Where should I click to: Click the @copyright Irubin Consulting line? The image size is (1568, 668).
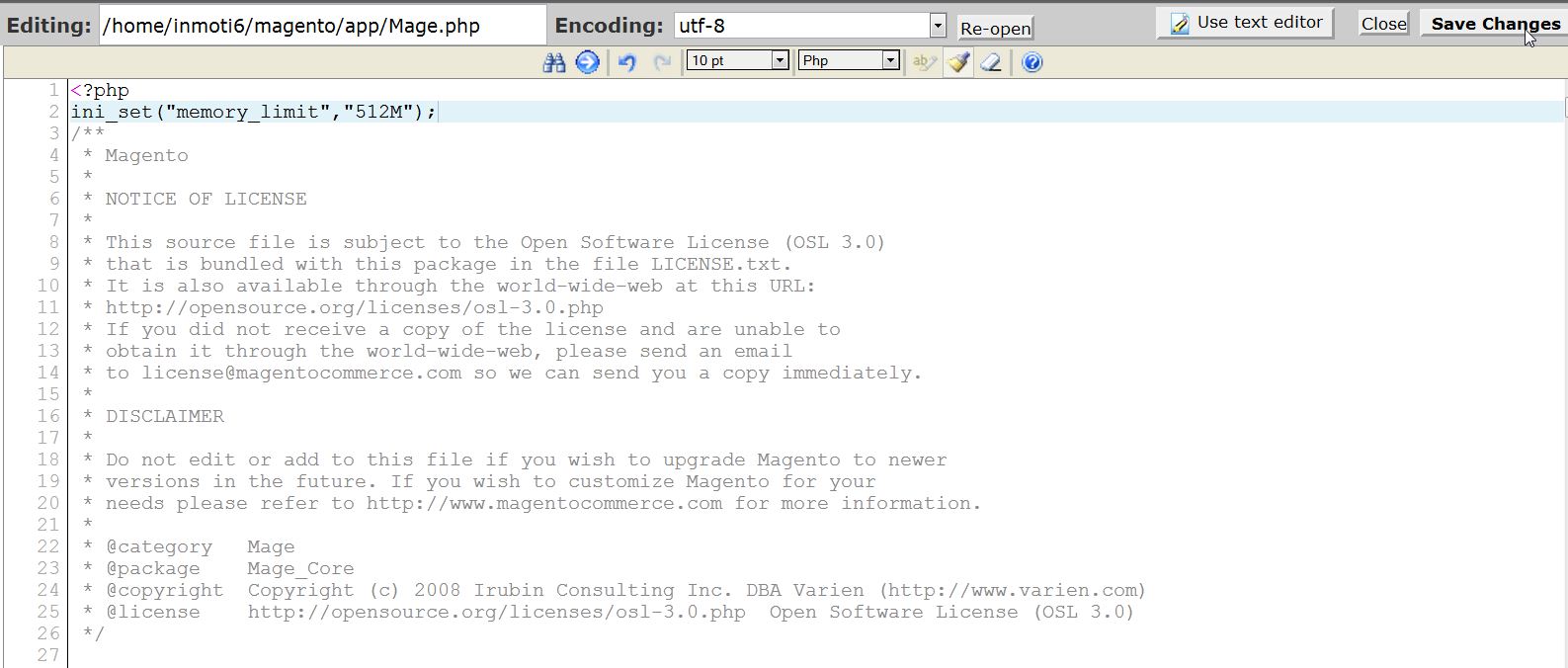coord(615,590)
